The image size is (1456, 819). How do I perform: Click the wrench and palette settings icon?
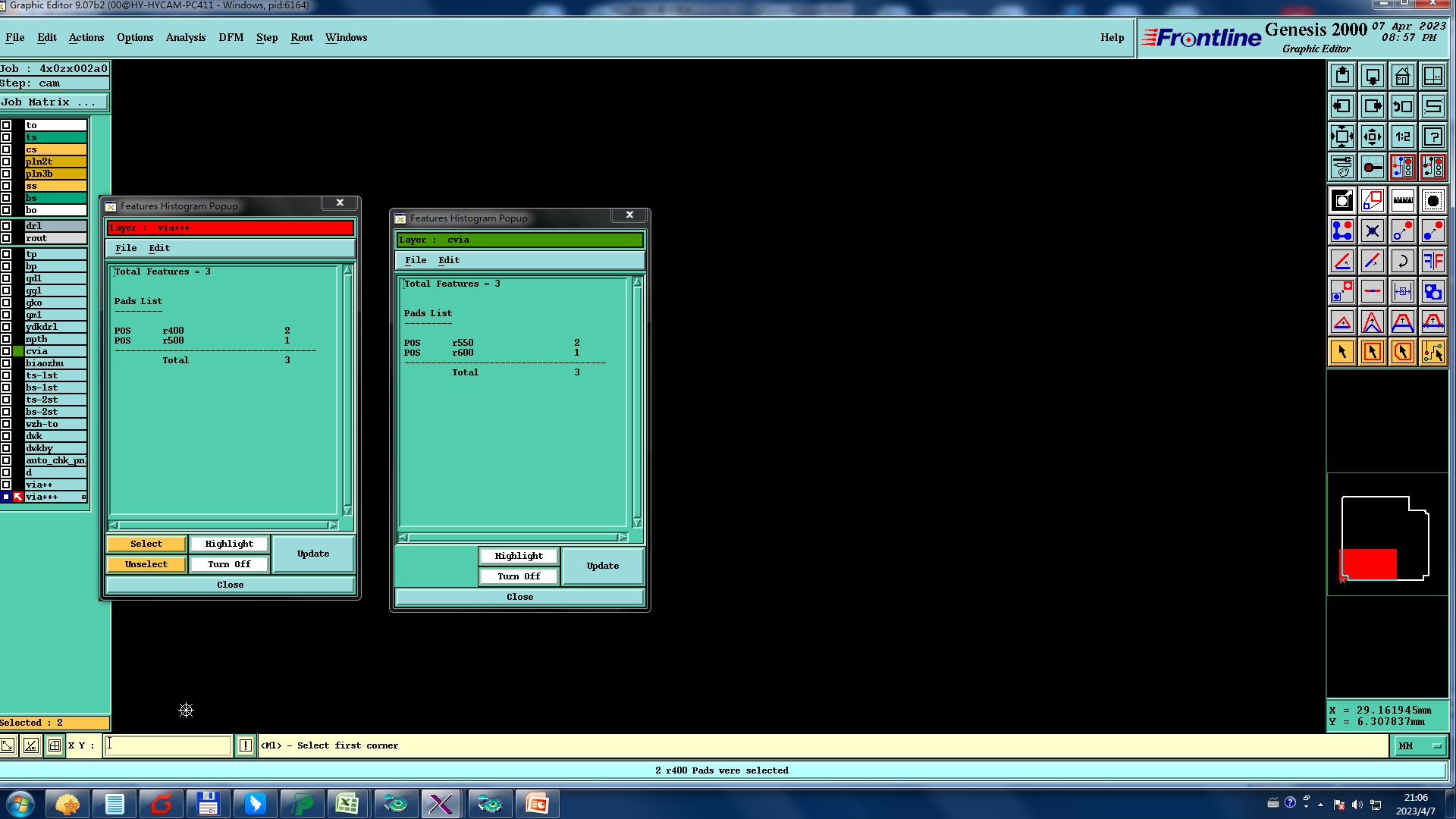point(1341,167)
